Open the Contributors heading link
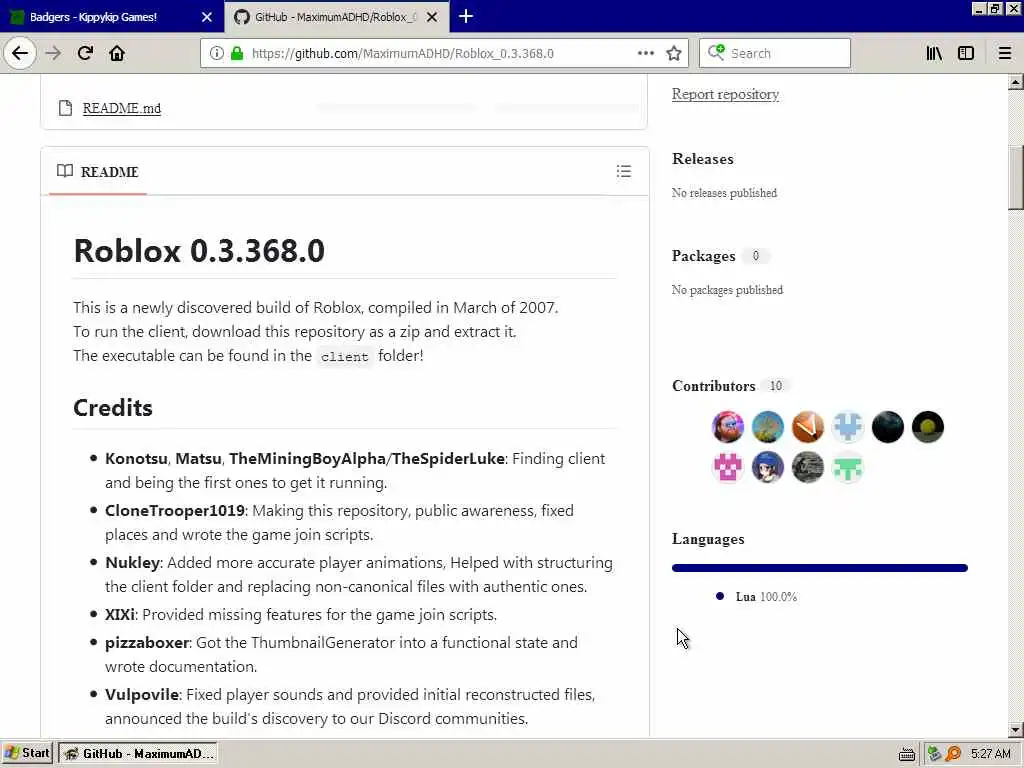This screenshot has height=768, width=1024. pos(713,386)
